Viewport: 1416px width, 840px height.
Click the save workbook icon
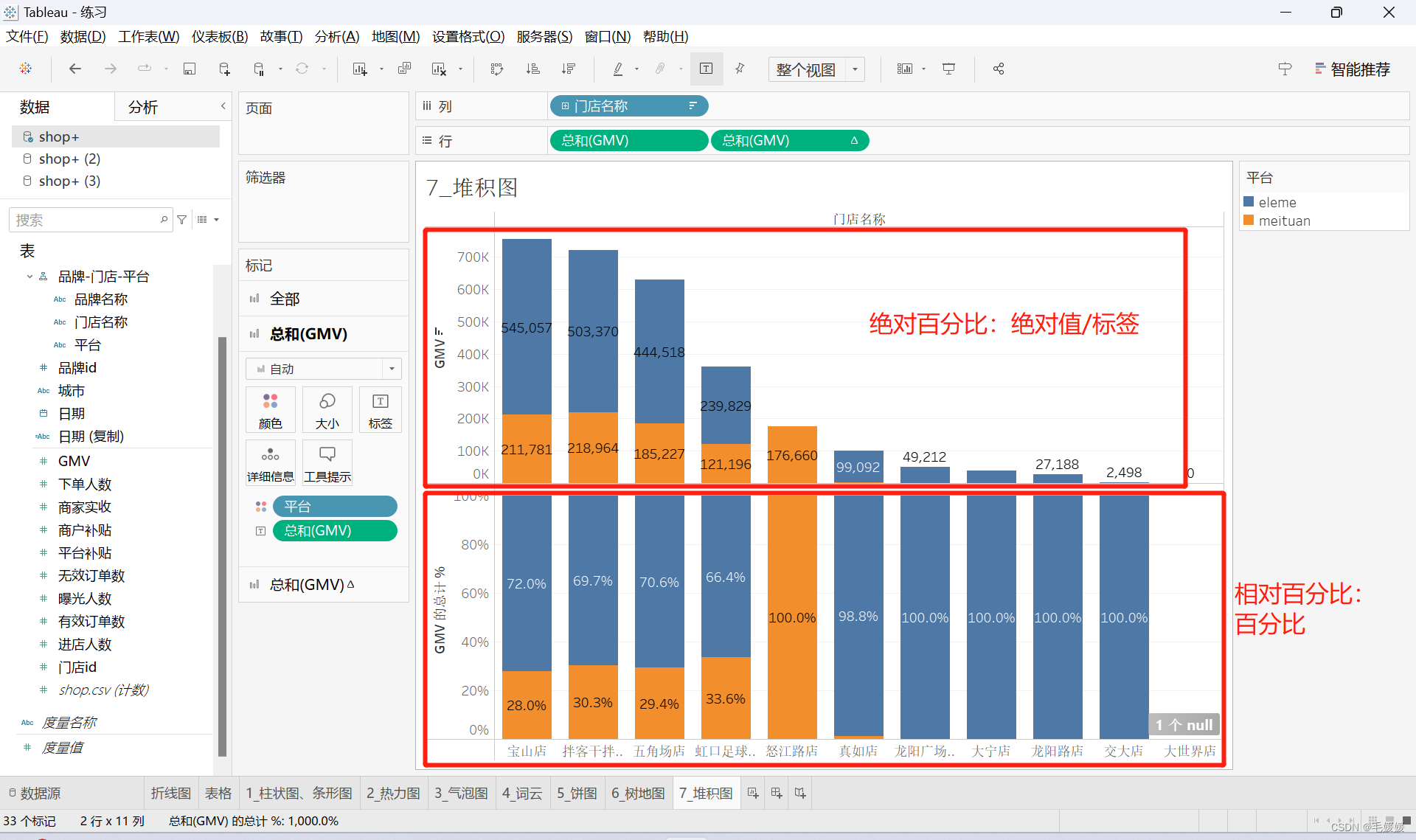[190, 69]
